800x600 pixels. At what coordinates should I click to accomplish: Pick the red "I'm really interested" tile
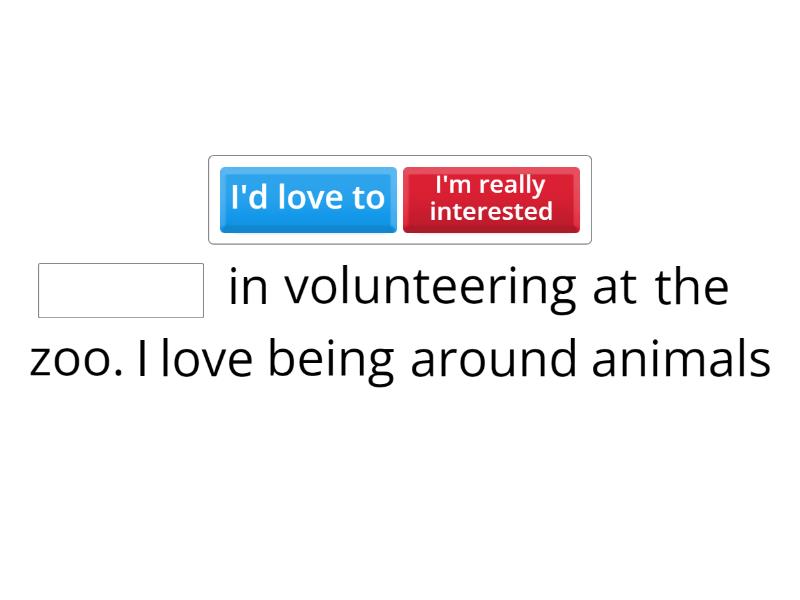491,199
